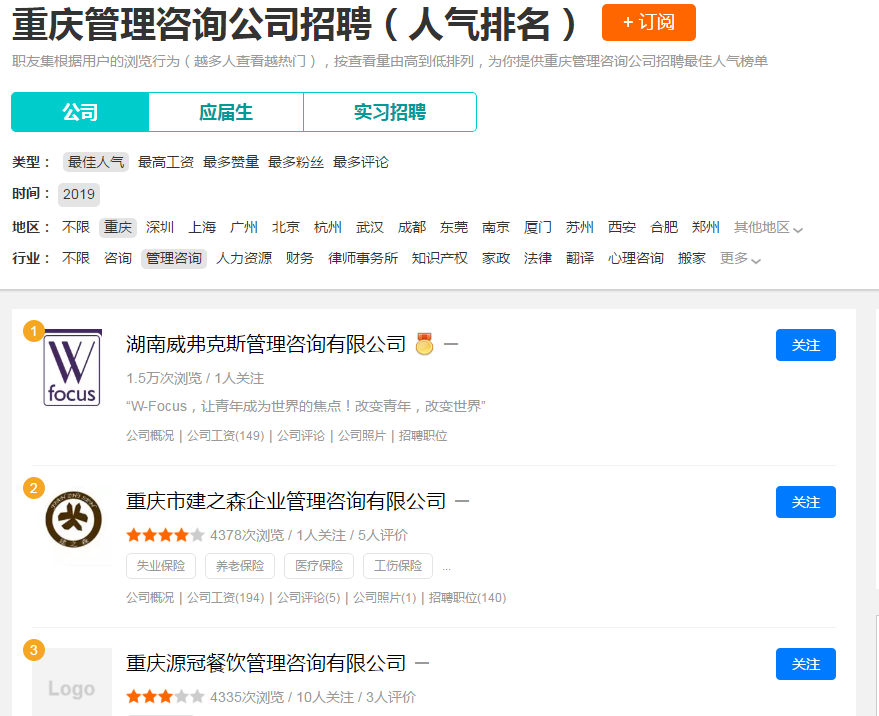The height and width of the screenshot is (716, 879).
Task: Follow 重庆市建之森企业管理咨询有限公司 with 关注
Action: coord(806,502)
